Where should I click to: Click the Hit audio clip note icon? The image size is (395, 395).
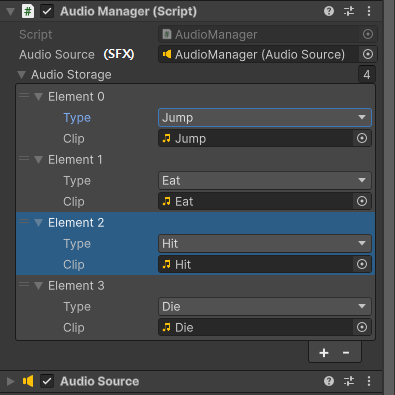click(167, 264)
